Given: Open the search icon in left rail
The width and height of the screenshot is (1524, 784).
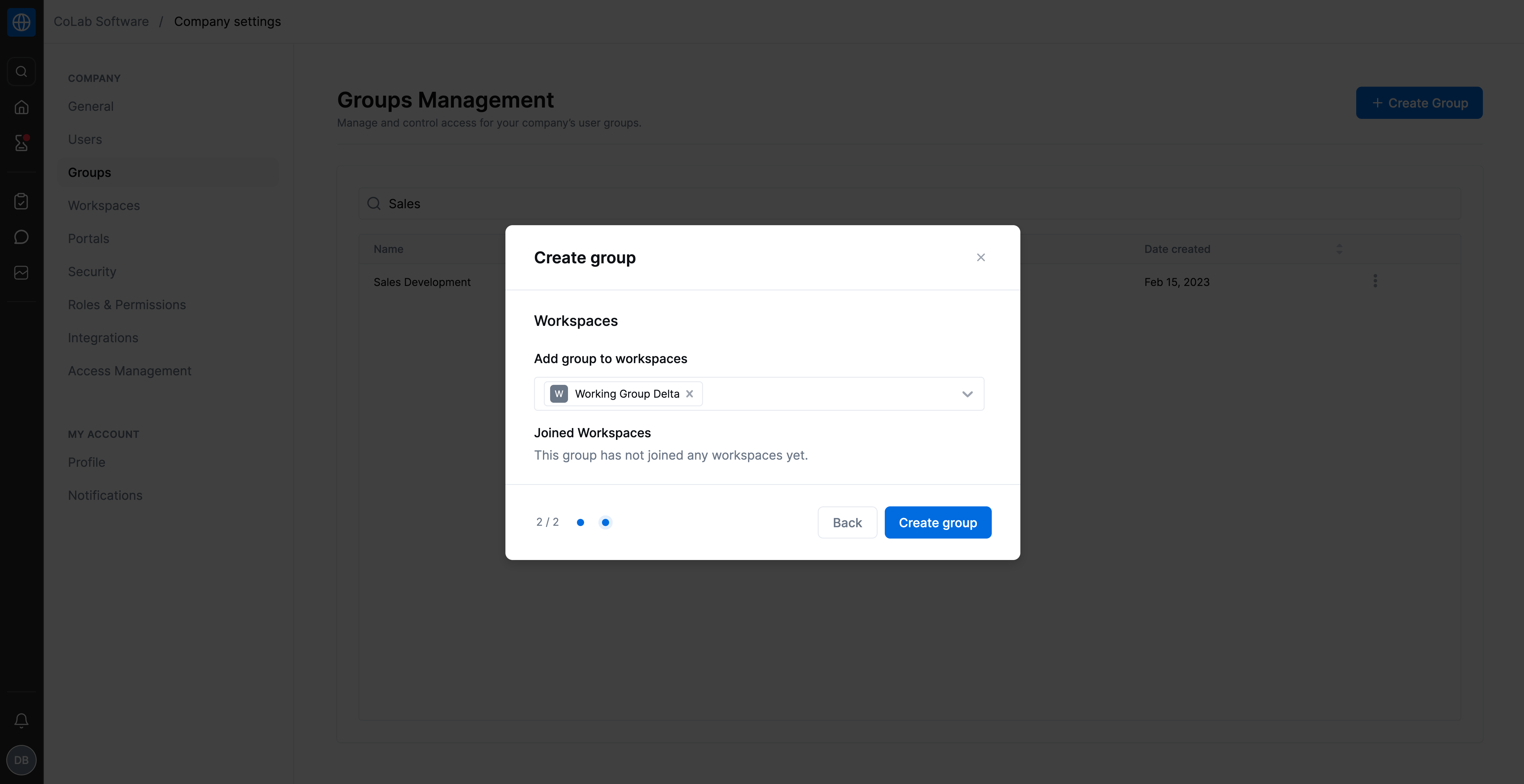Looking at the screenshot, I should click(x=21, y=71).
